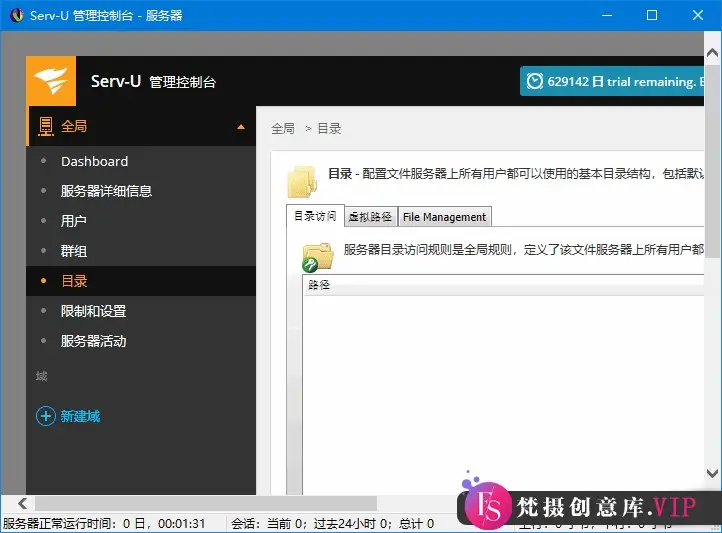The height and width of the screenshot is (533, 722).
Task: Close the Serv-U window
Action: point(698,15)
